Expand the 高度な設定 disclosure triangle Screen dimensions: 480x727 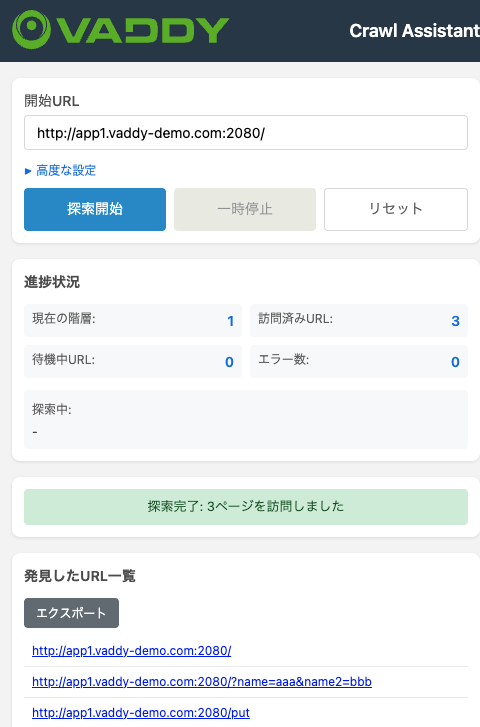tap(28, 171)
